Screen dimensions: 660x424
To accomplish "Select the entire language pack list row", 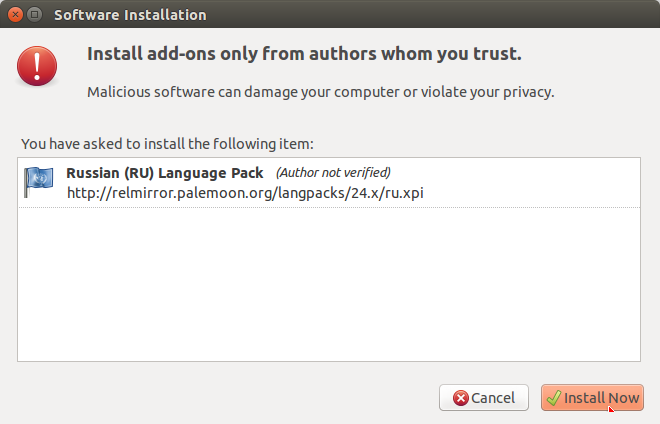I will (x=329, y=182).
